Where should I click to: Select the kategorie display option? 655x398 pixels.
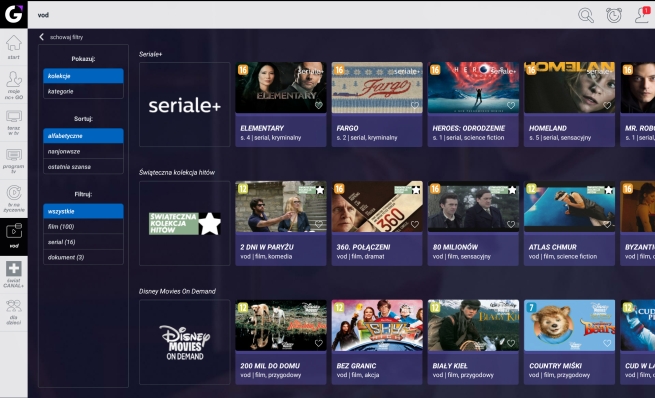83,91
